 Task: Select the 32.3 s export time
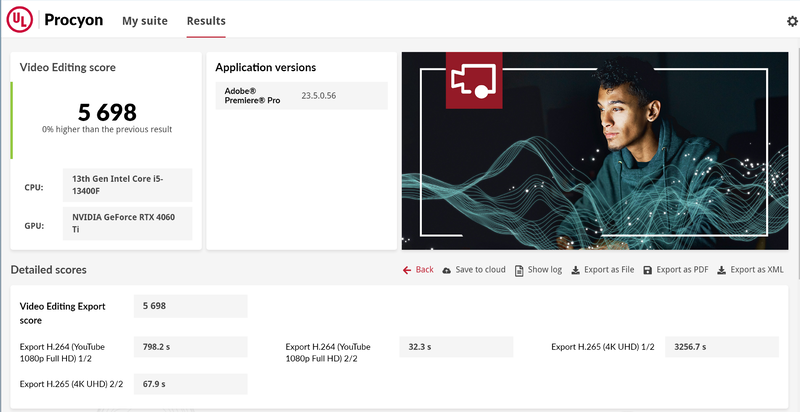[456, 347]
